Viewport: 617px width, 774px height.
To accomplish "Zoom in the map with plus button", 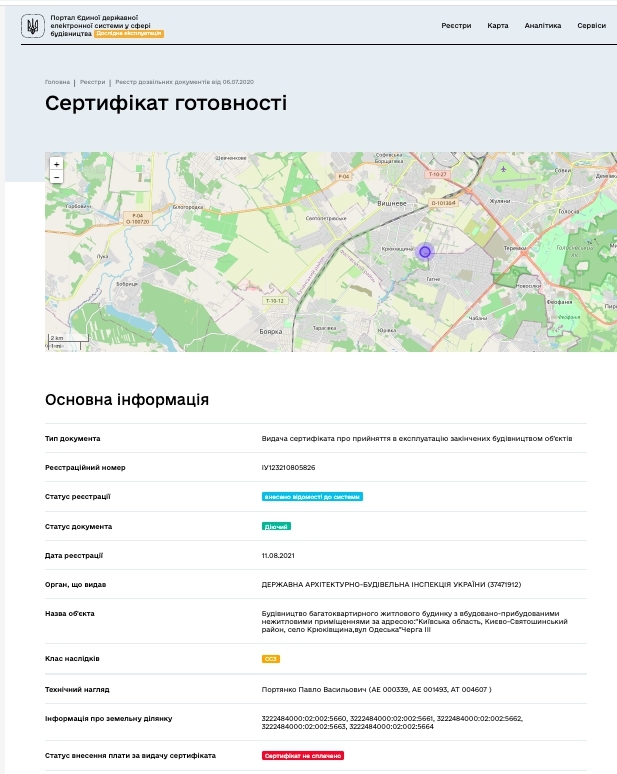I will tap(57, 164).
